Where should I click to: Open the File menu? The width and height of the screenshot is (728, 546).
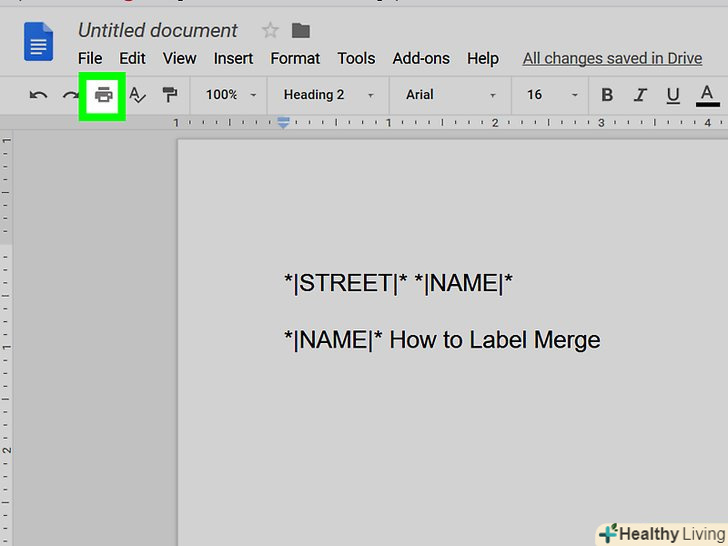tap(90, 59)
